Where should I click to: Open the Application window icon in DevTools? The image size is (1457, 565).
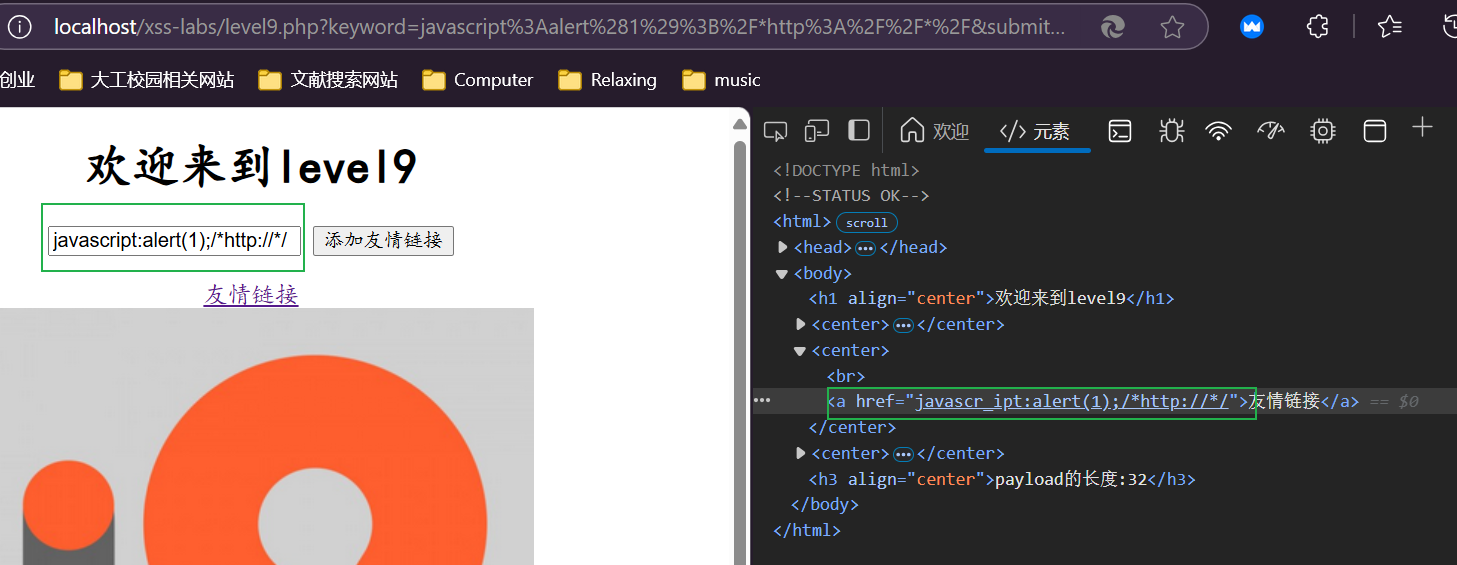1376,131
